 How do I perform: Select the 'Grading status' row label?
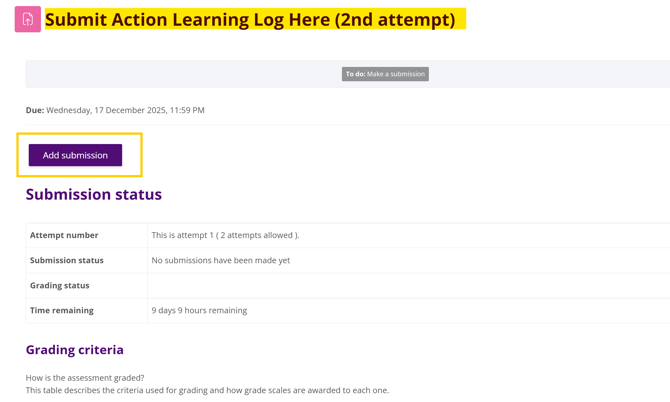coord(59,285)
